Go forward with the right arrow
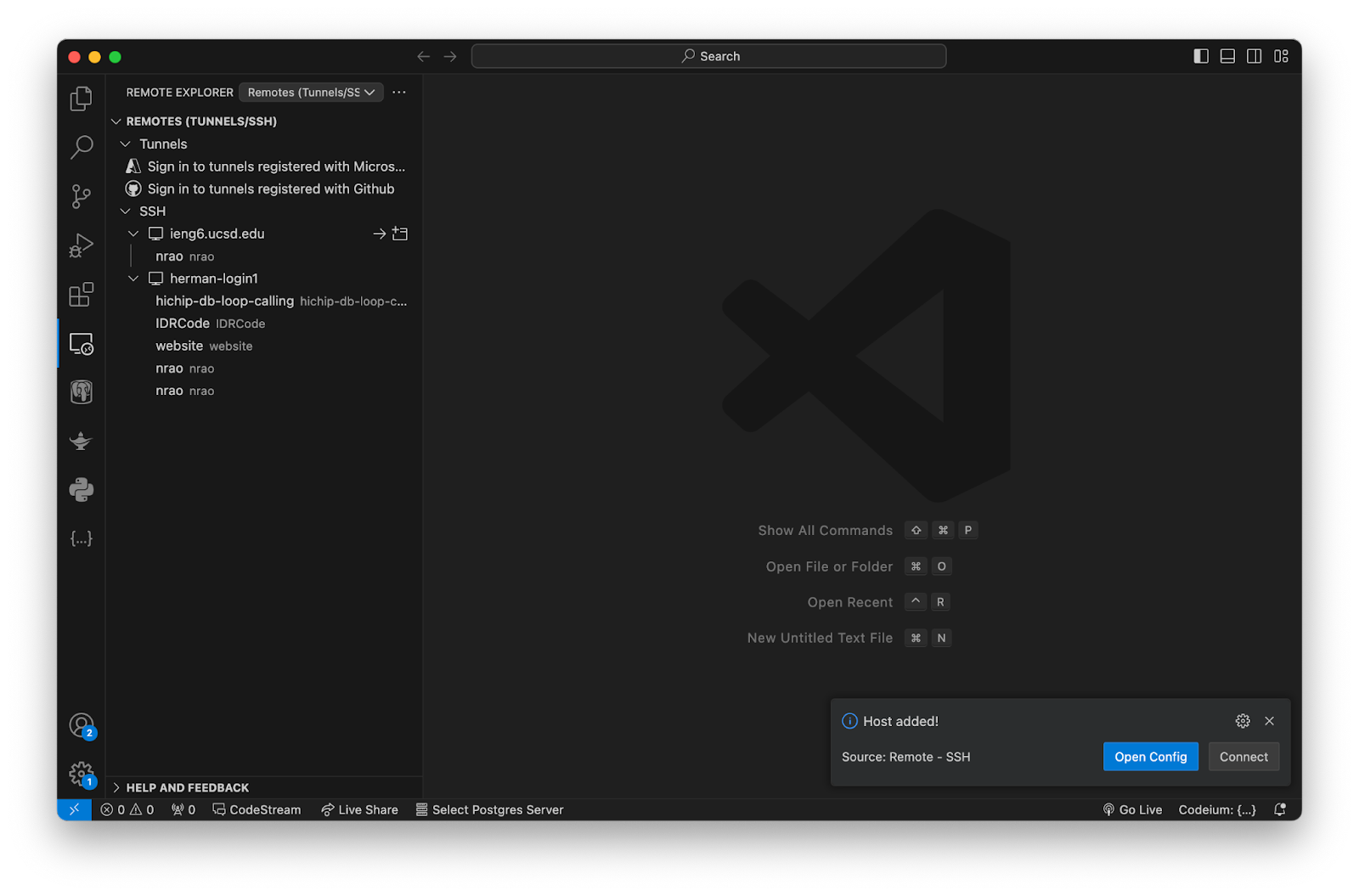The image size is (1359, 896). pyautogui.click(x=450, y=56)
